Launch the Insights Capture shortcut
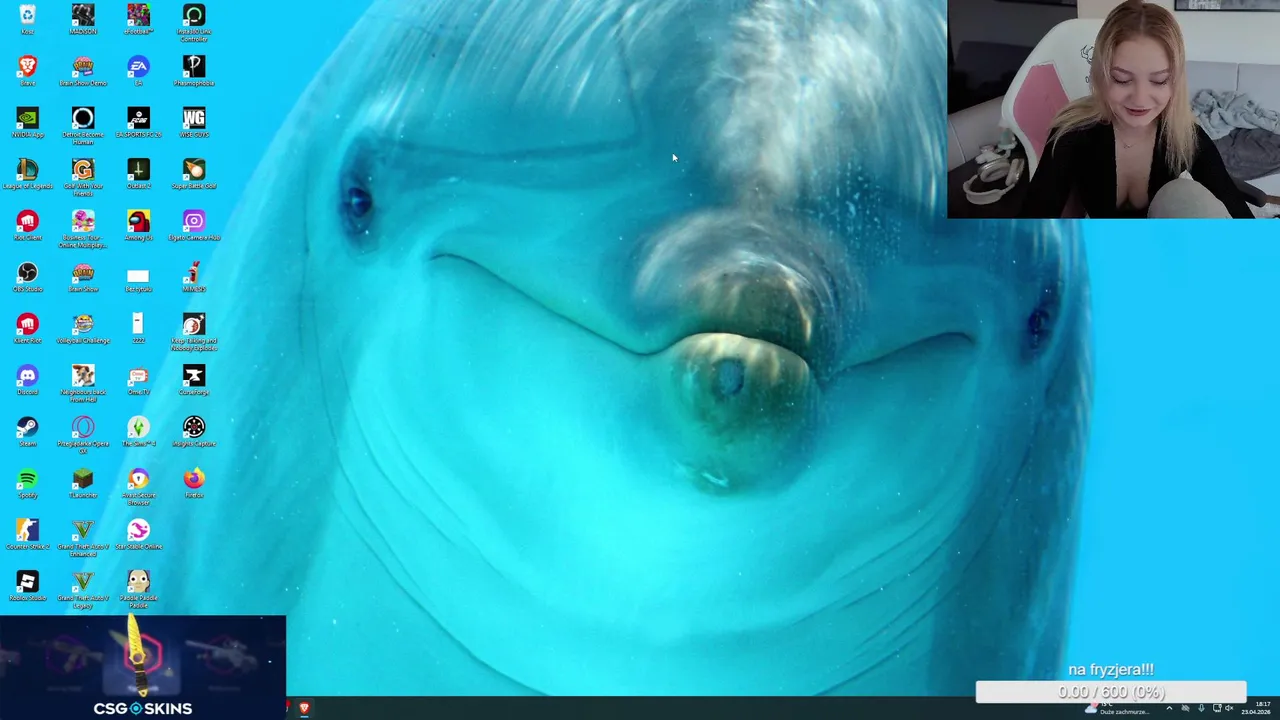1280x720 pixels. 194,431
